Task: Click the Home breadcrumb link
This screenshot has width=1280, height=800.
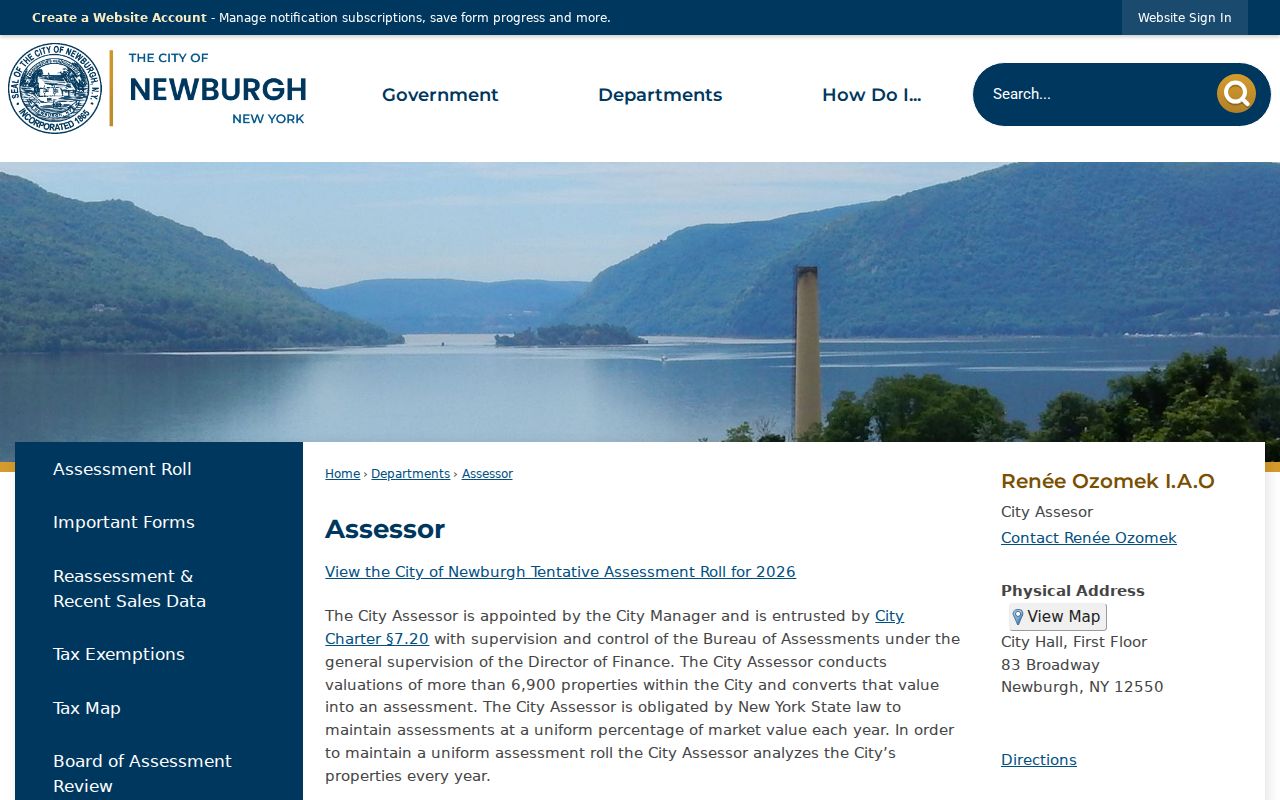Action: click(342, 474)
